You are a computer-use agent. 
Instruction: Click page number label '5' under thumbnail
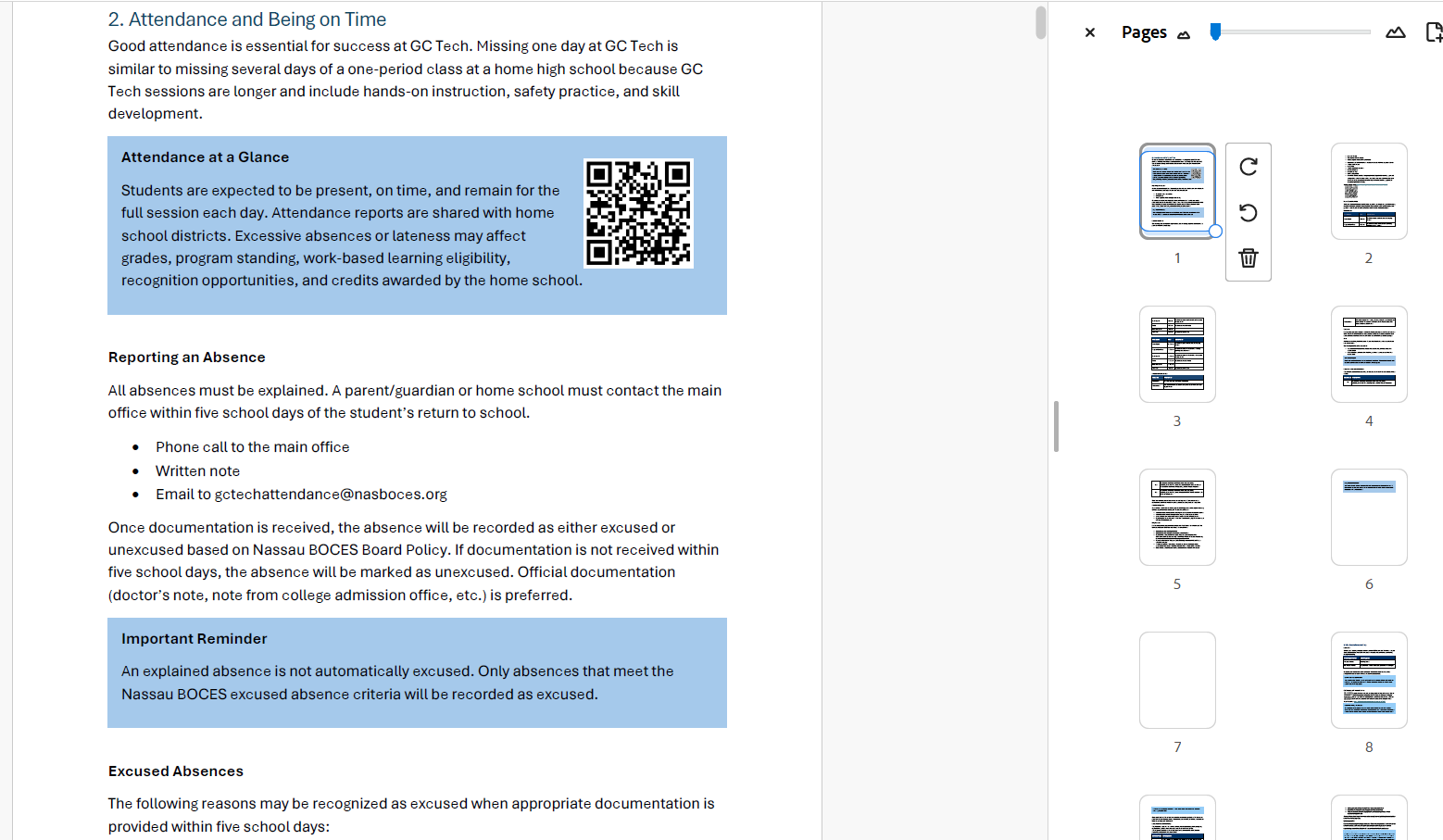coord(1177,584)
